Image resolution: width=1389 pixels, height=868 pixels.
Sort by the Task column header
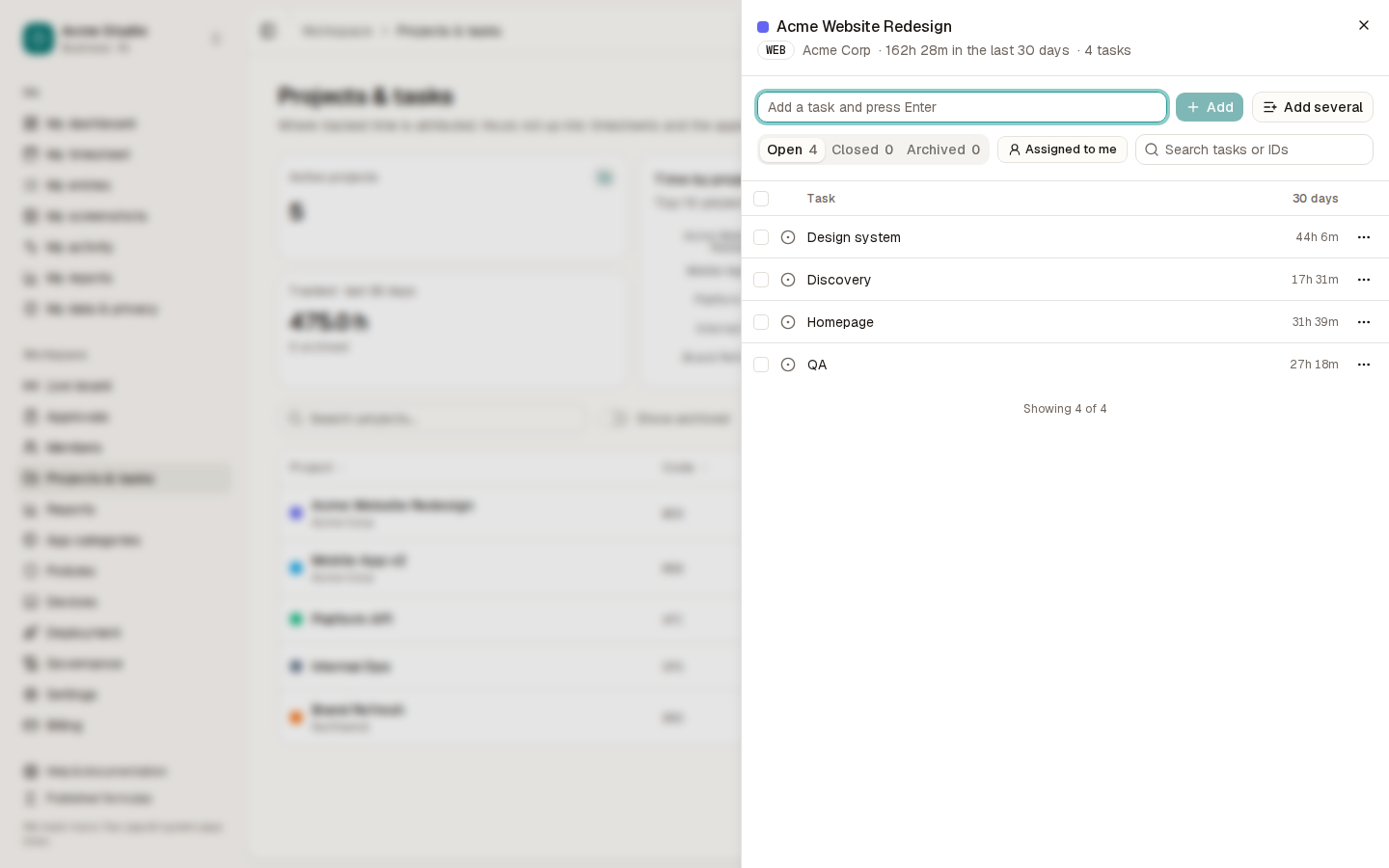[821, 199]
